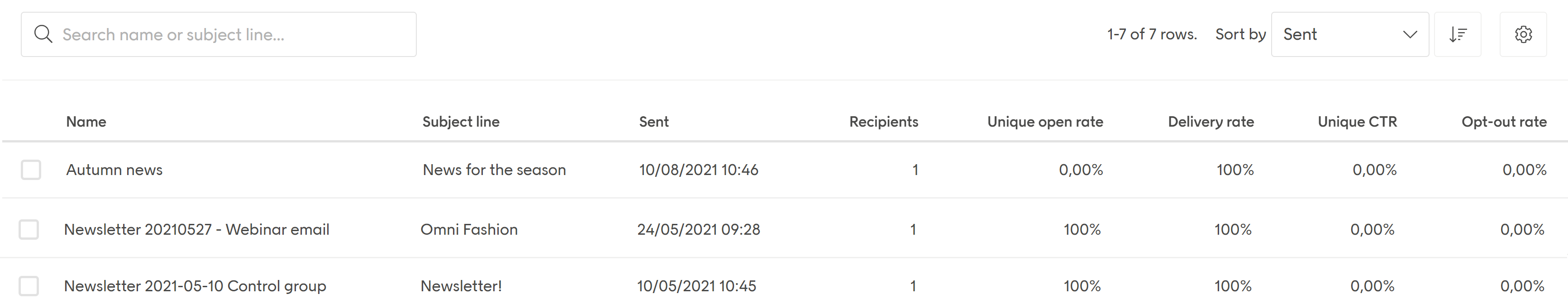Click the Unique CTR column header
The image size is (1568, 308).
1358,121
